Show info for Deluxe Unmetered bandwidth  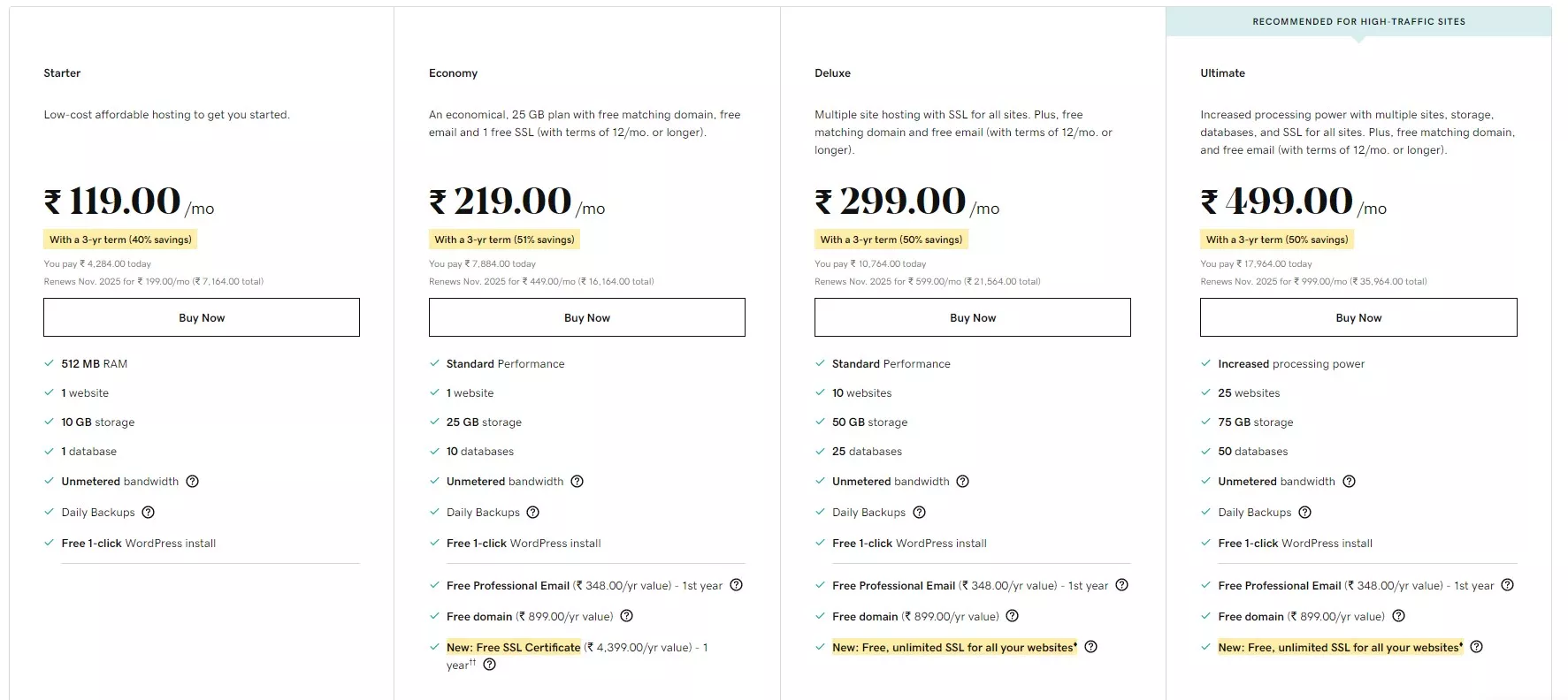963,482
